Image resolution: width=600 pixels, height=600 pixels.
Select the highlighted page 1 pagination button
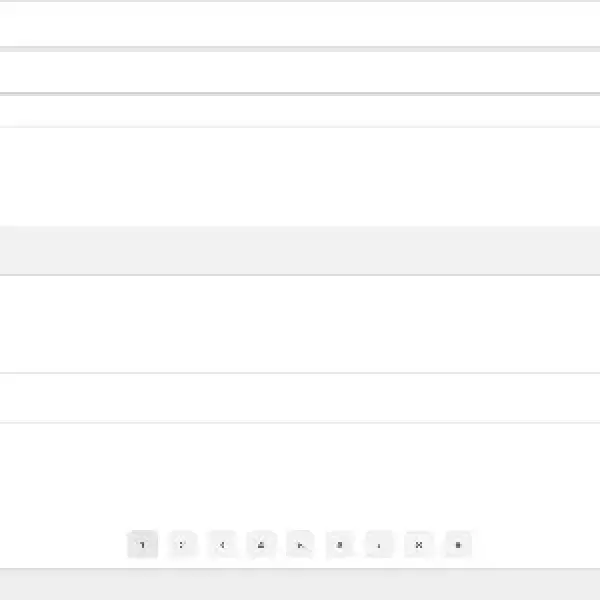point(142,544)
